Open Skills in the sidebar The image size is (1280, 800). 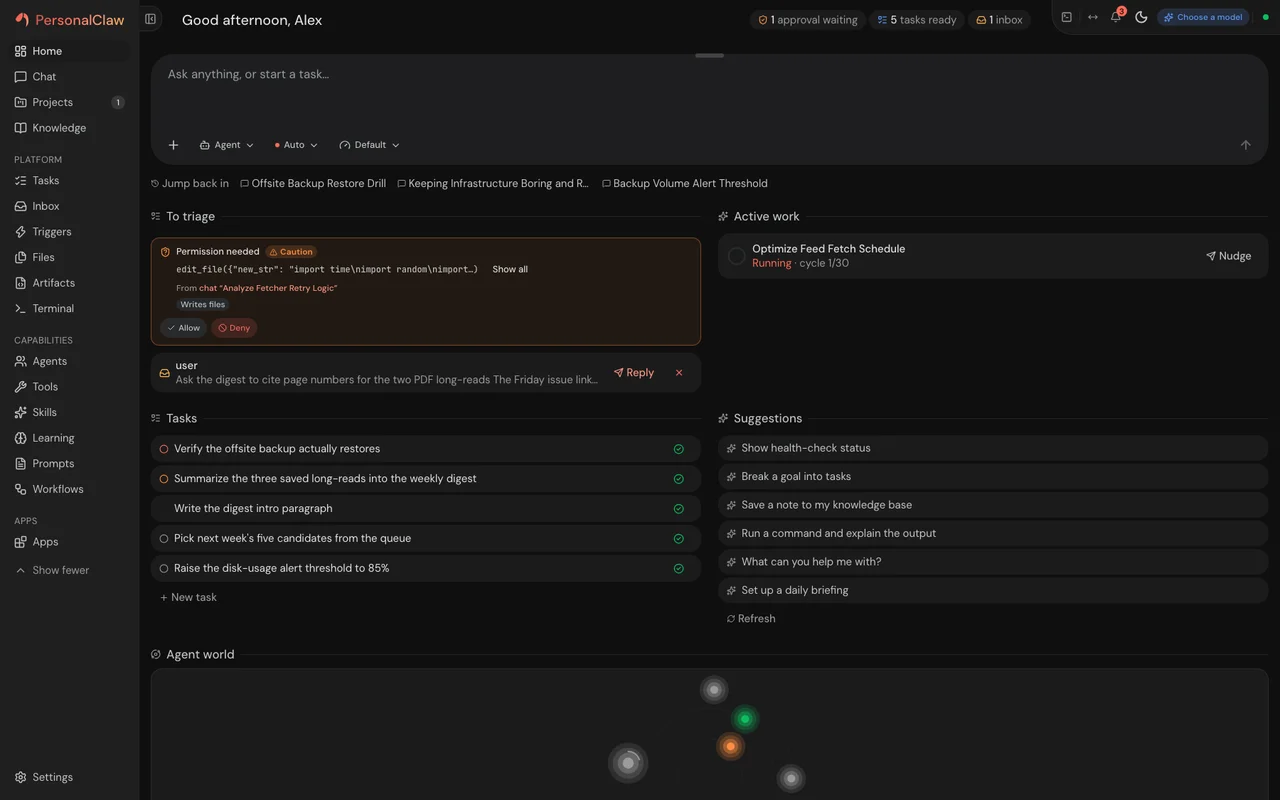pos(69,413)
